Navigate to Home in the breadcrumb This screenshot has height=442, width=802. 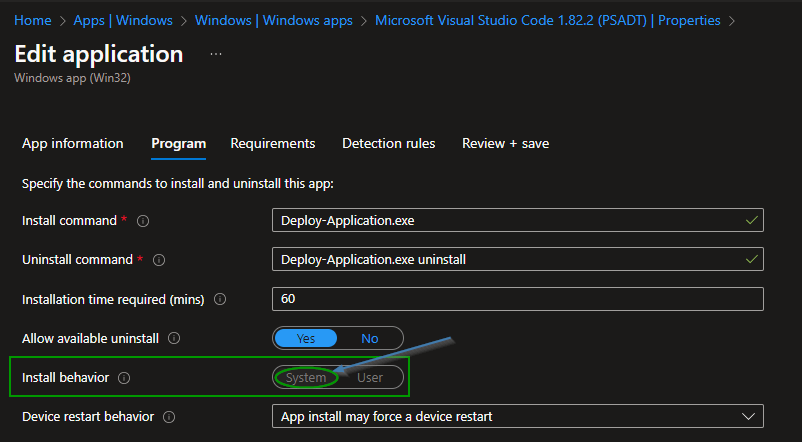tap(33, 20)
